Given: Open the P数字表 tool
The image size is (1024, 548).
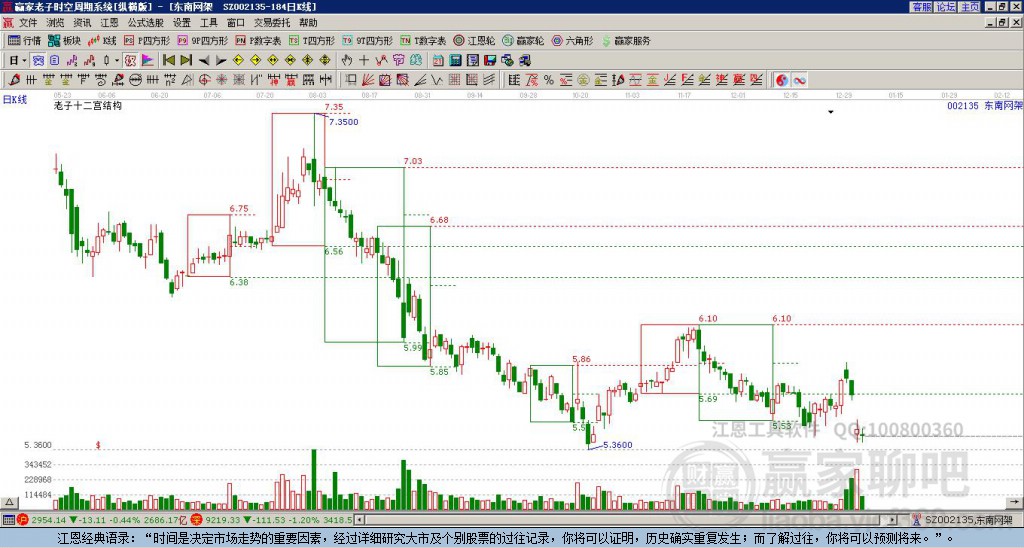Looking at the screenshot, I should 259,40.
